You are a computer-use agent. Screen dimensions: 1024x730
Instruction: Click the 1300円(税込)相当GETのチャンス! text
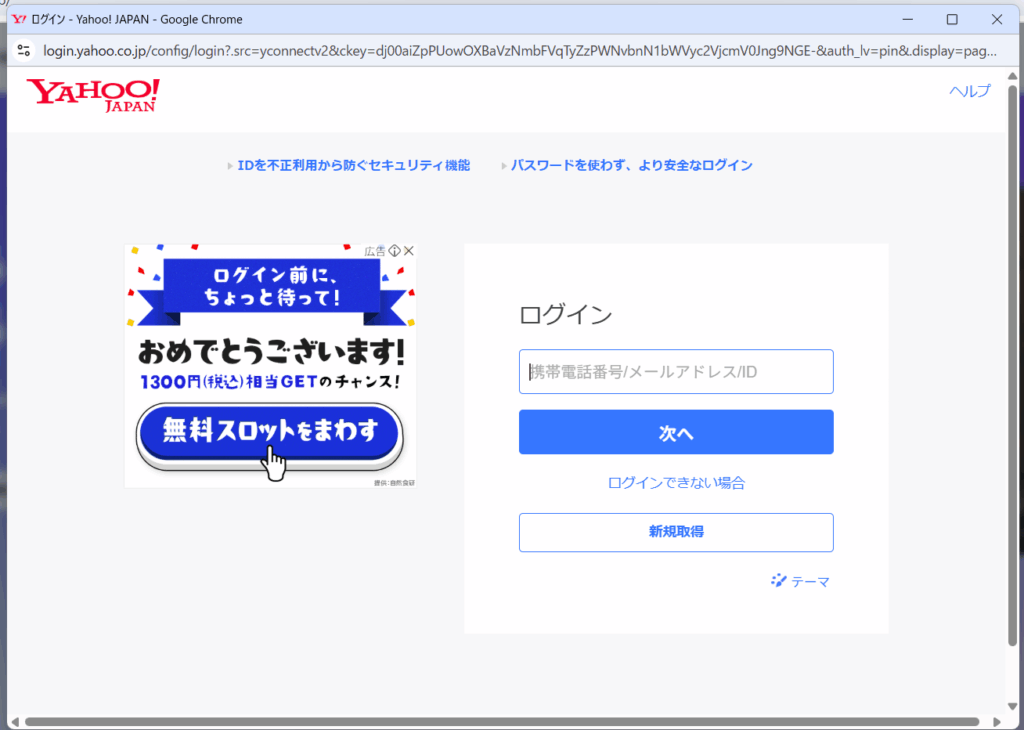coord(270,382)
